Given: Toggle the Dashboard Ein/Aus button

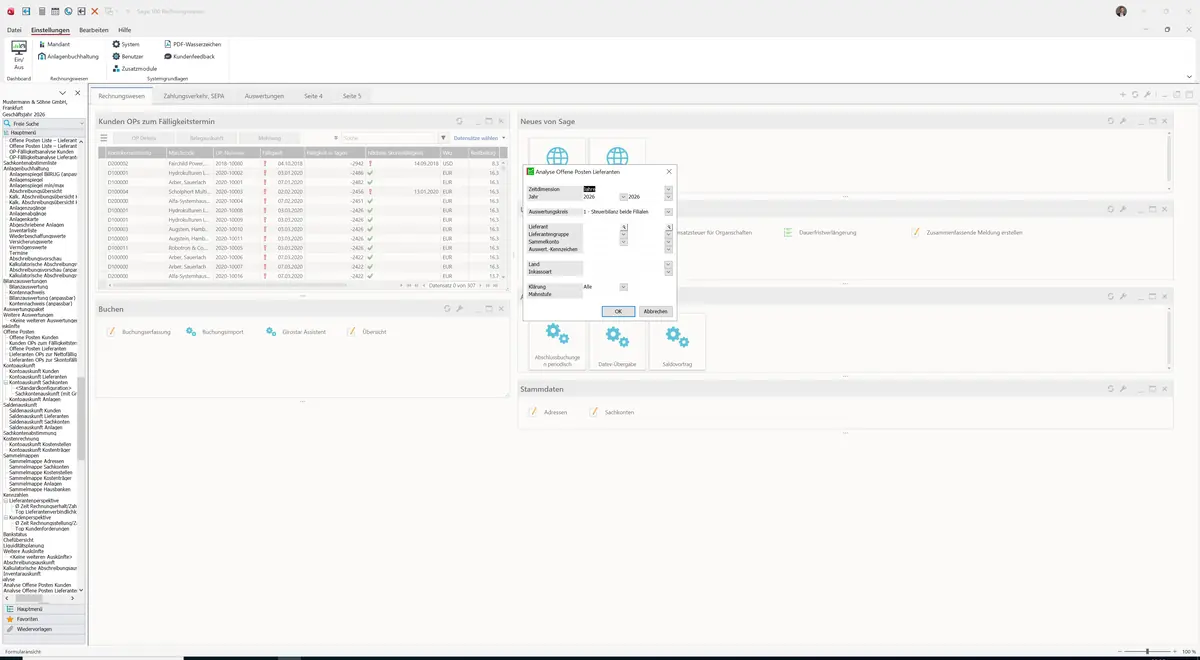Looking at the screenshot, I should [18, 55].
